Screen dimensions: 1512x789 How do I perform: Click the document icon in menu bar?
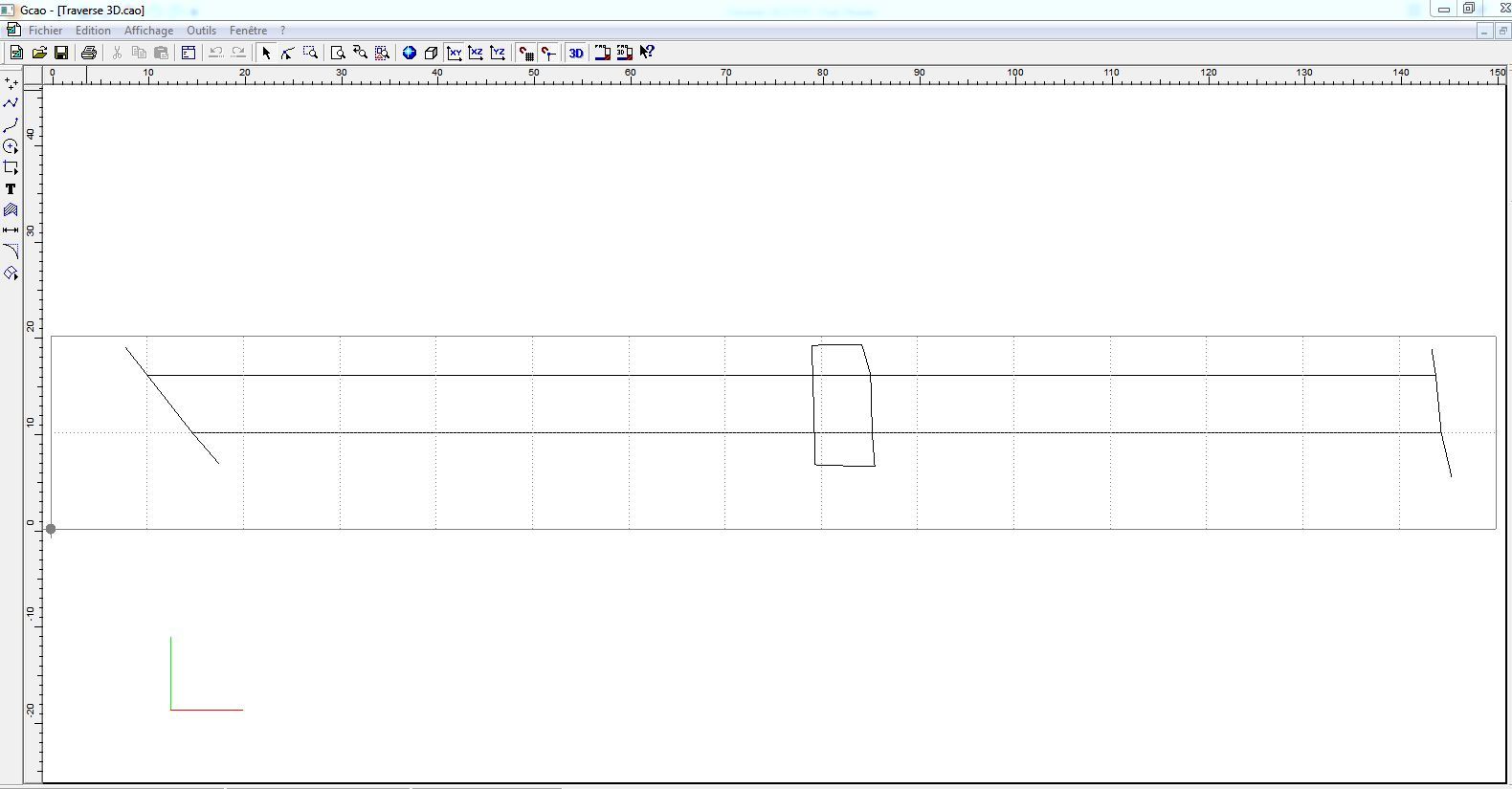(x=13, y=31)
